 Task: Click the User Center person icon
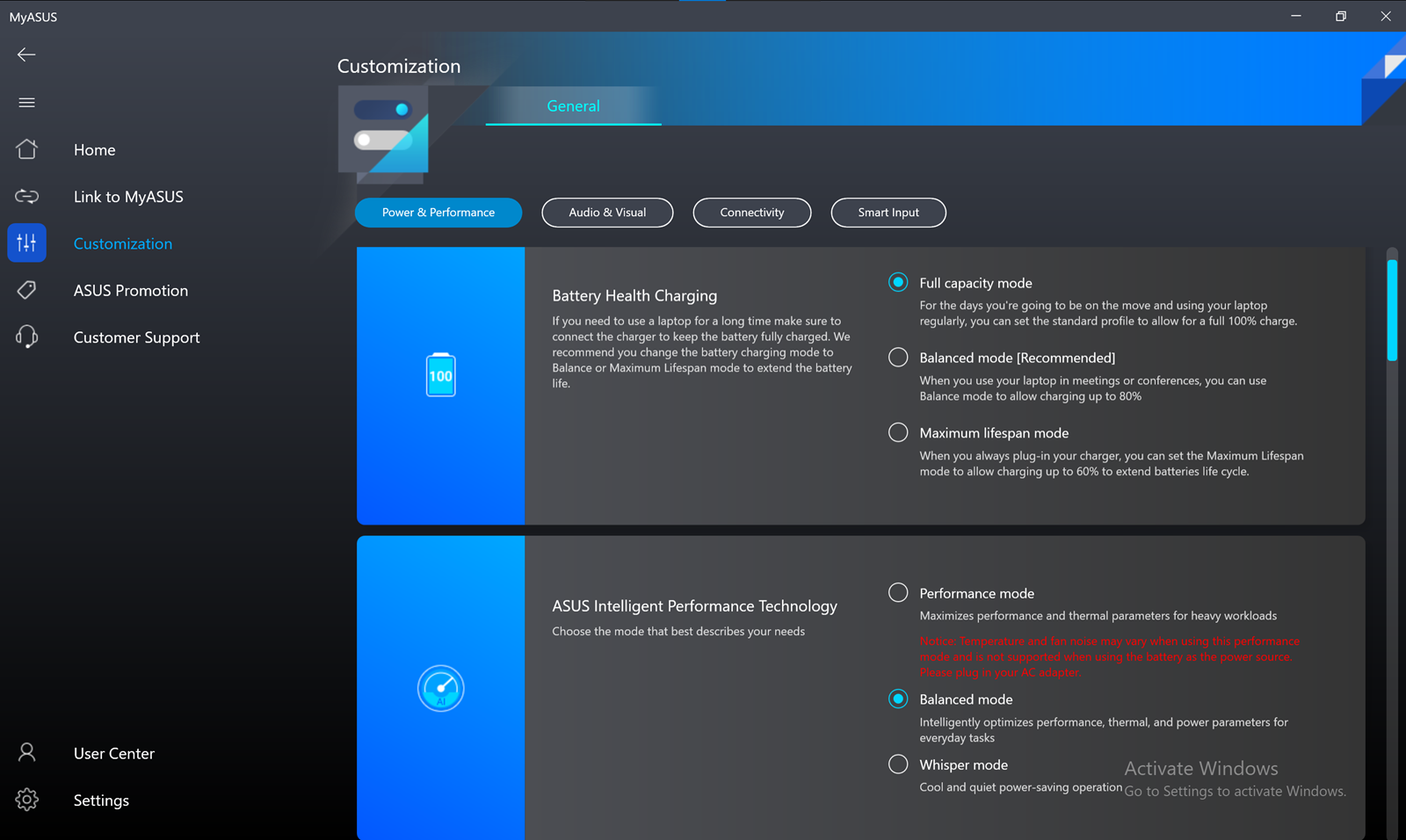point(26,753)
